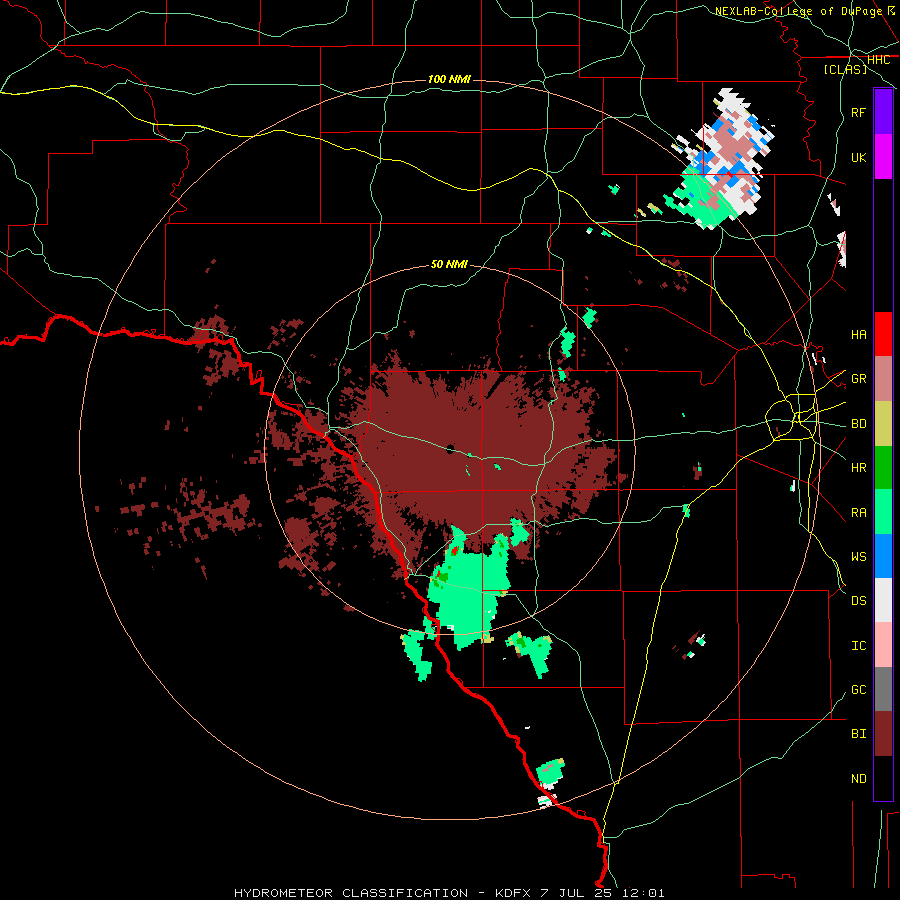Image resolution: width=900 pixels, height=900 pixels.
Task: Click the BD legend label
Action: pyautogui.click(x=859, y=424)
